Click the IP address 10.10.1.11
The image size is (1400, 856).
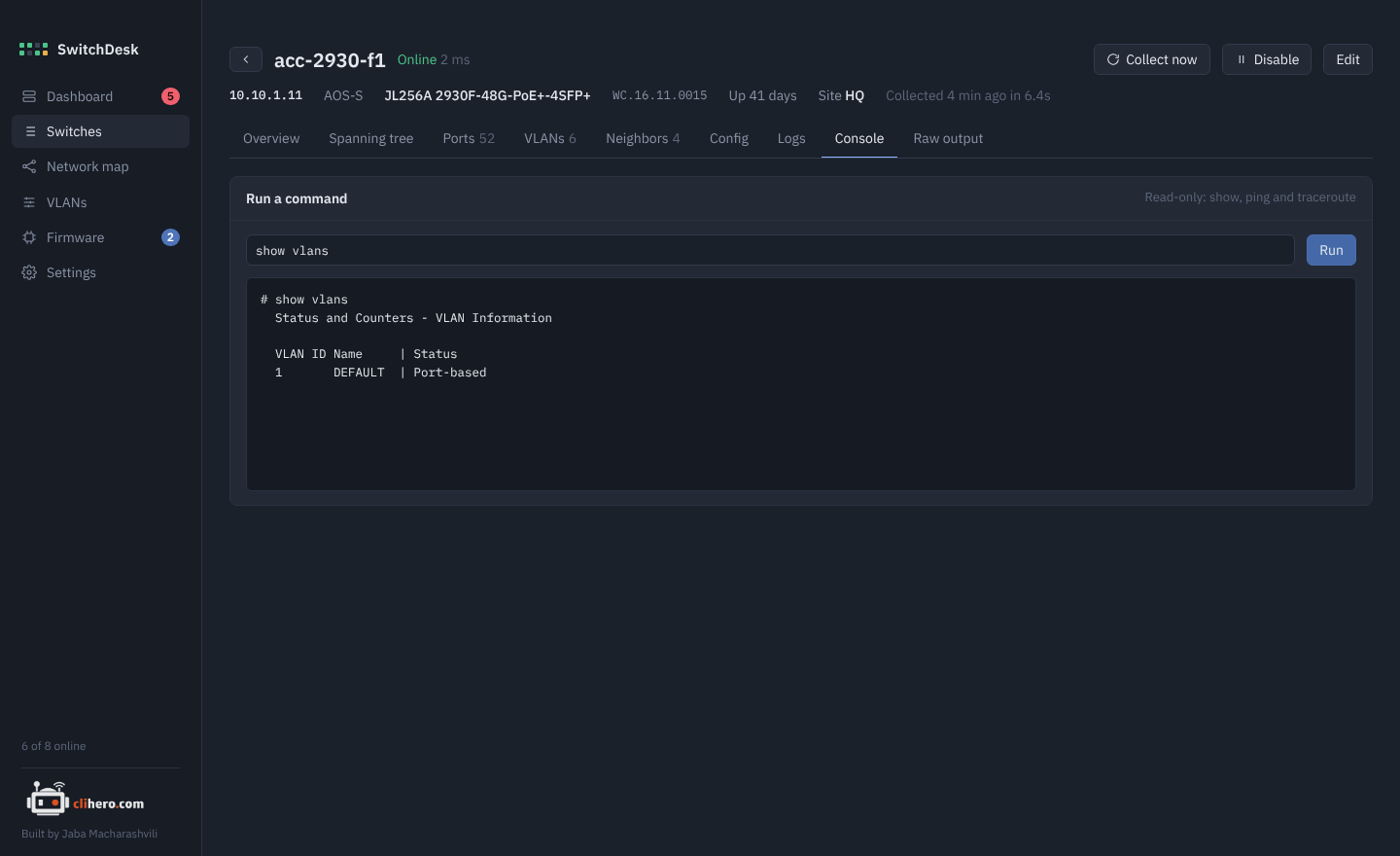pos(265,95)
